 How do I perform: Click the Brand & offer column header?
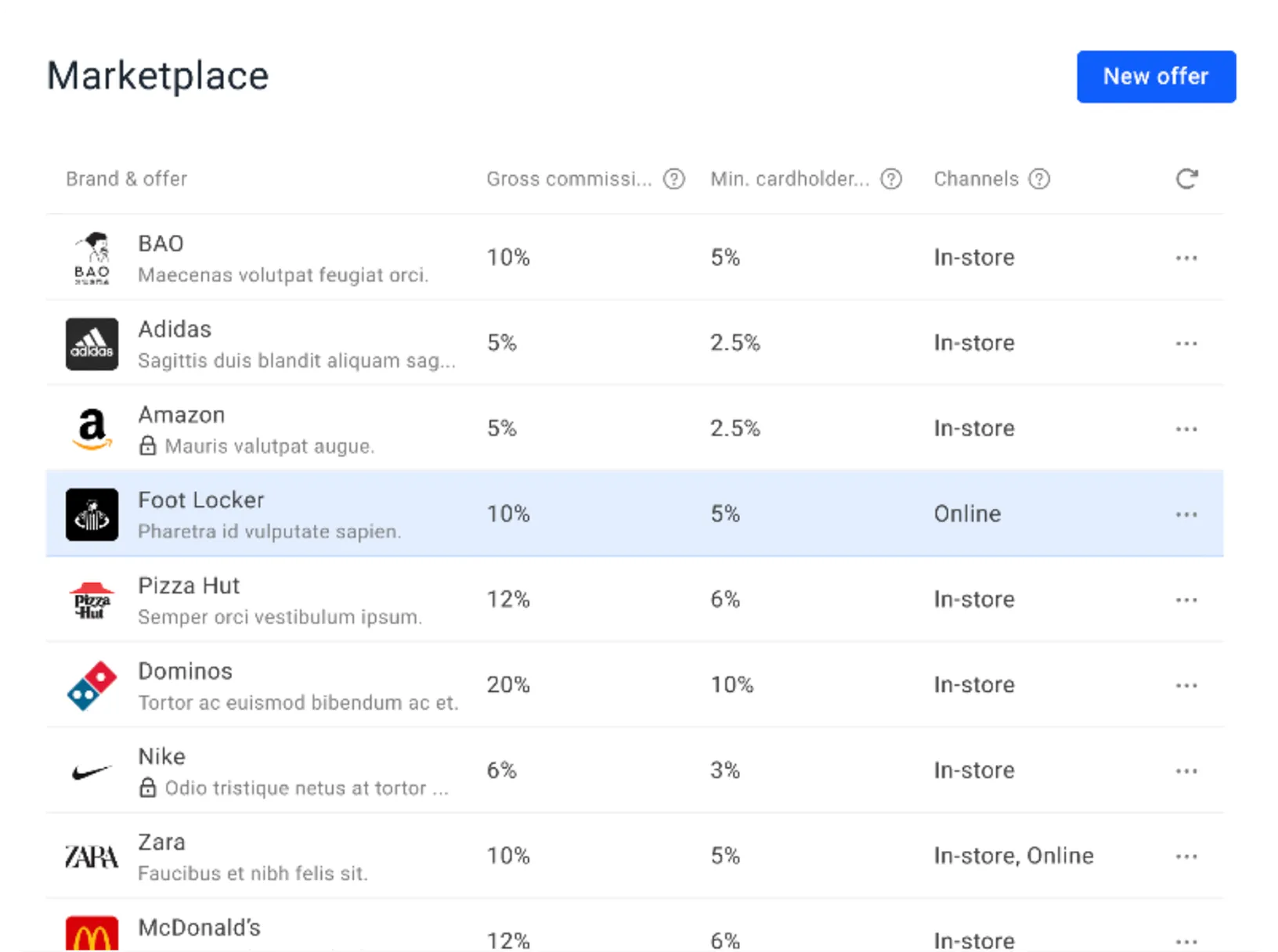tap(127, 179)
